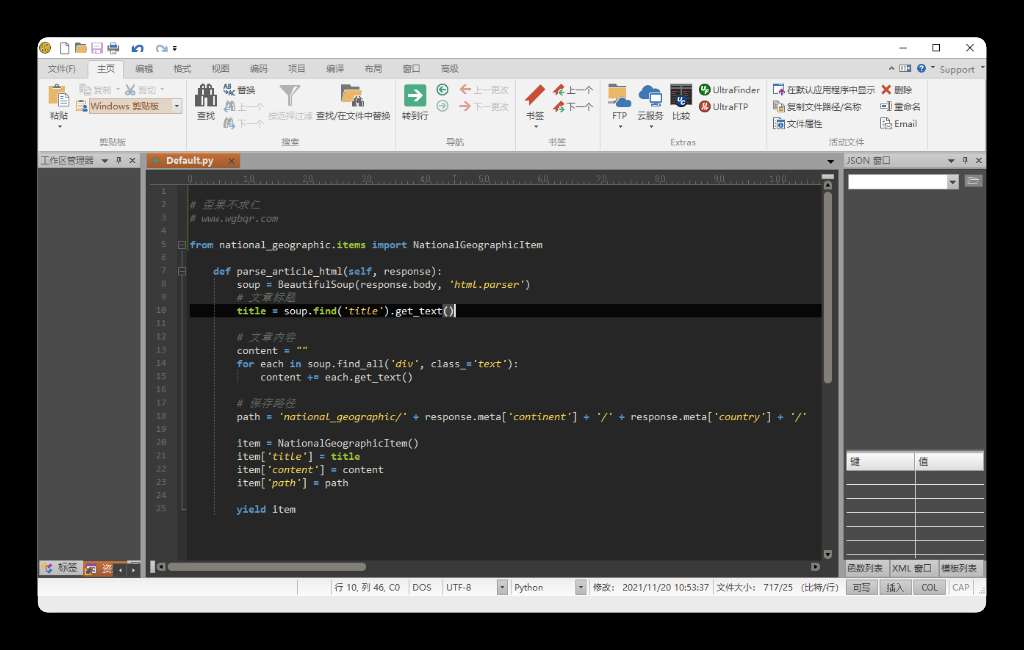
Task: Click 复制文件路径/名称 copy file path
Action: [817, 106]
